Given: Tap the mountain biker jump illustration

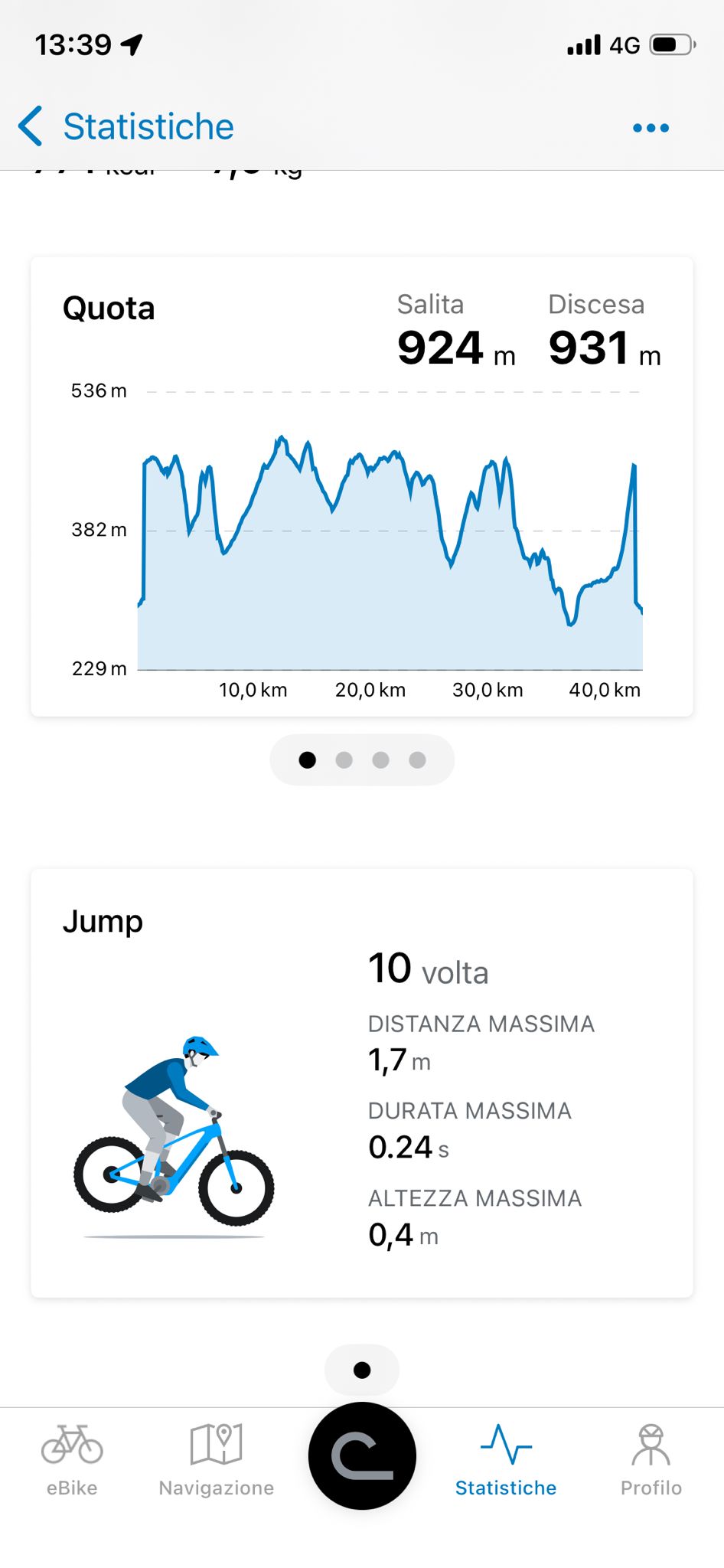Looking at the screenshot, I should tap(174, 1135).
